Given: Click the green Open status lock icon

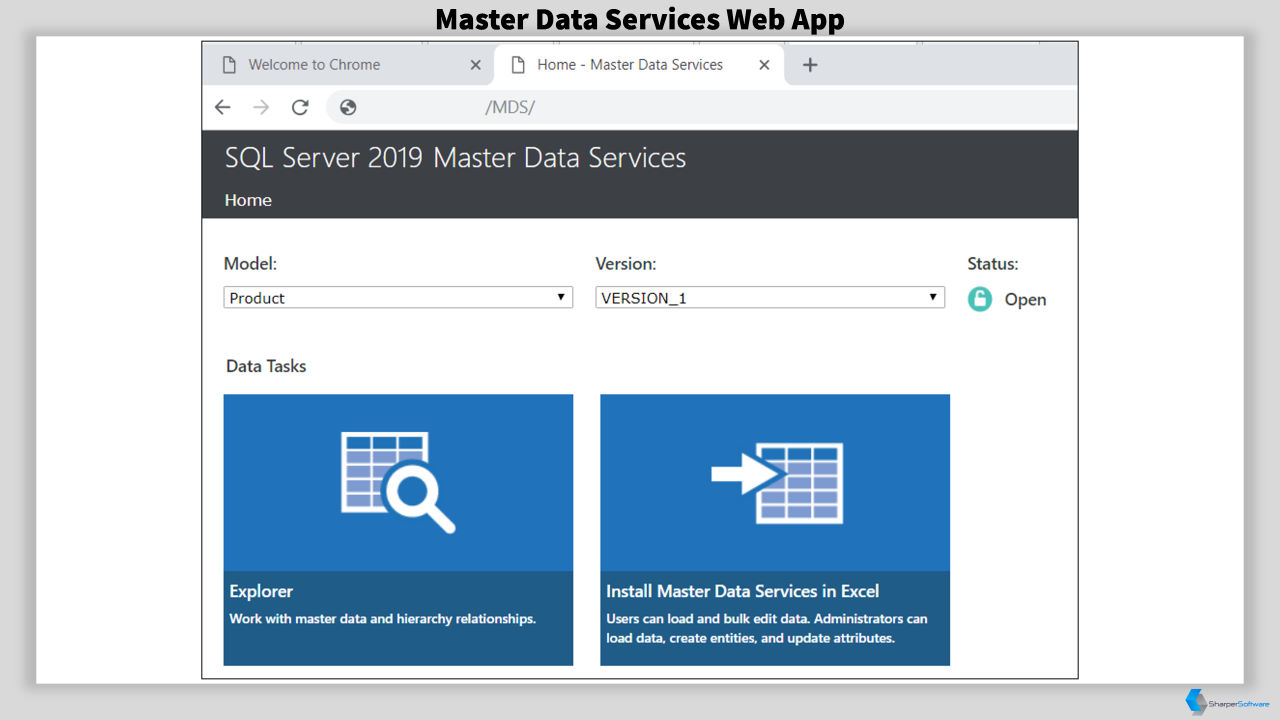Looking at the screenshot, I should pyautogui.click(x=980, y=299).
